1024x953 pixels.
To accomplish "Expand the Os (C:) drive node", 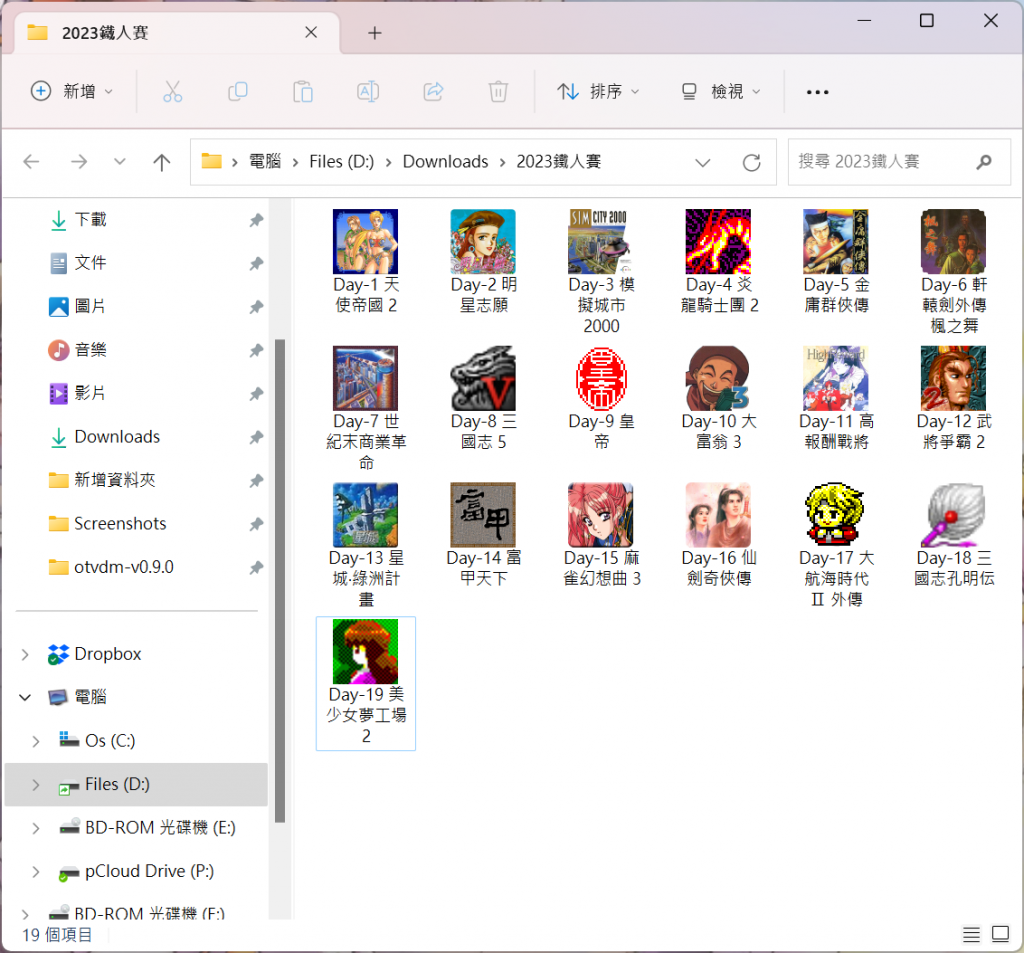I will [36, 741].
